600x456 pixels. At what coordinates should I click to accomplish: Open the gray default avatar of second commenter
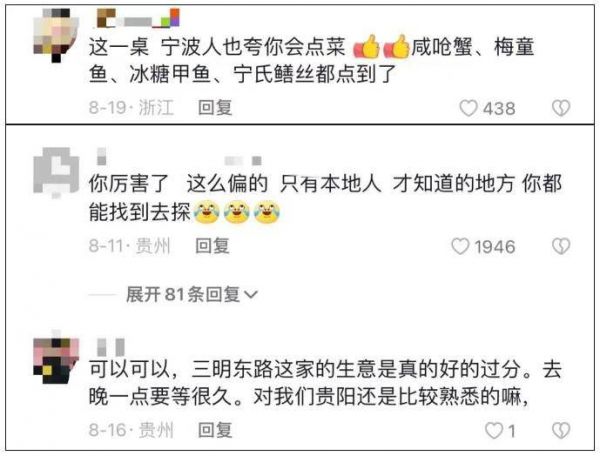pos(56,172)
